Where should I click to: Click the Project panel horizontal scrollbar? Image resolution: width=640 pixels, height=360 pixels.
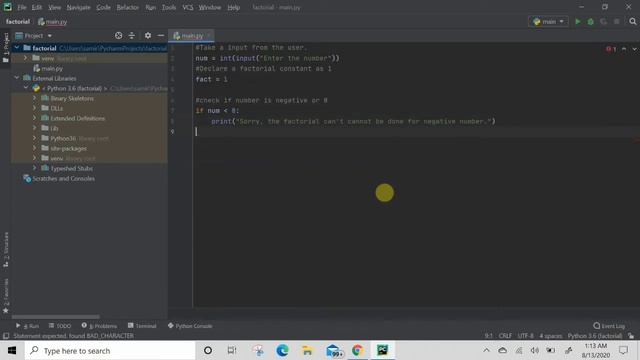(x=56, y=317)
